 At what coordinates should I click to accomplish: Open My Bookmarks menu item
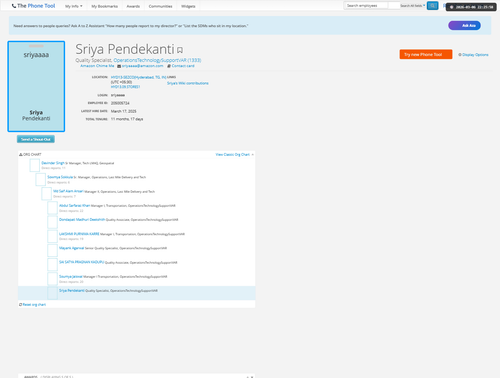105,6
